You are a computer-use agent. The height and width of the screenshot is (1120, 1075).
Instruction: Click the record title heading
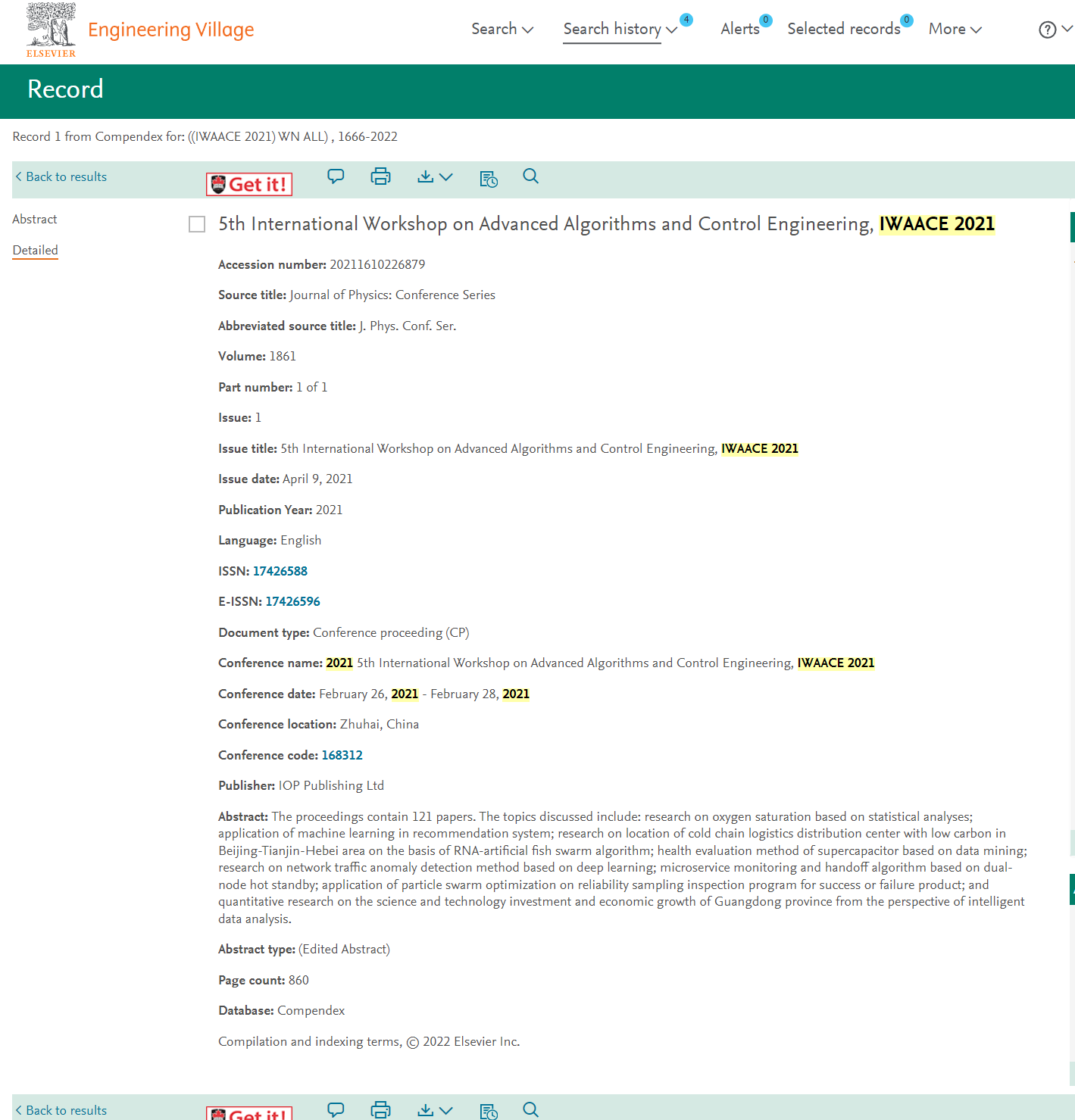tap(606, 224)
